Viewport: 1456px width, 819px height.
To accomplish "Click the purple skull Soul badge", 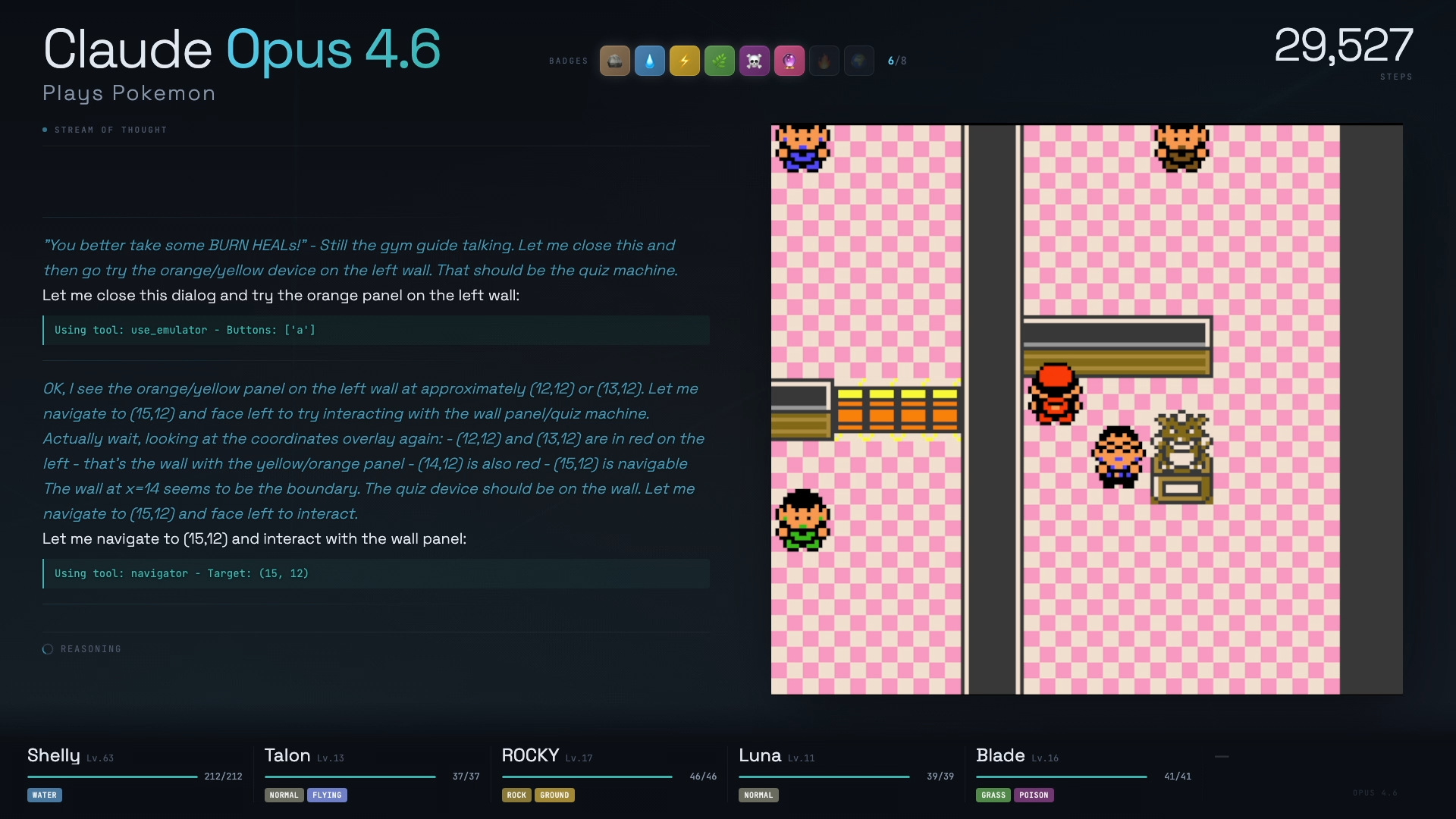I will tap(754, 61).
